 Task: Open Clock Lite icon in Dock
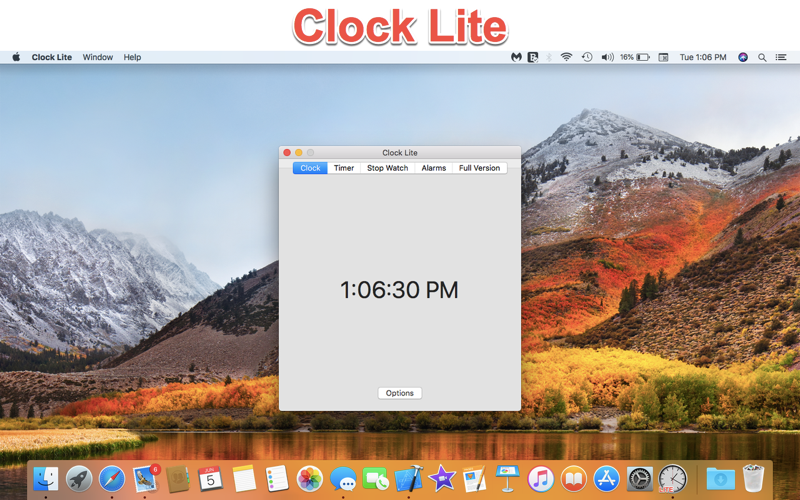click(x=672, y=479)
